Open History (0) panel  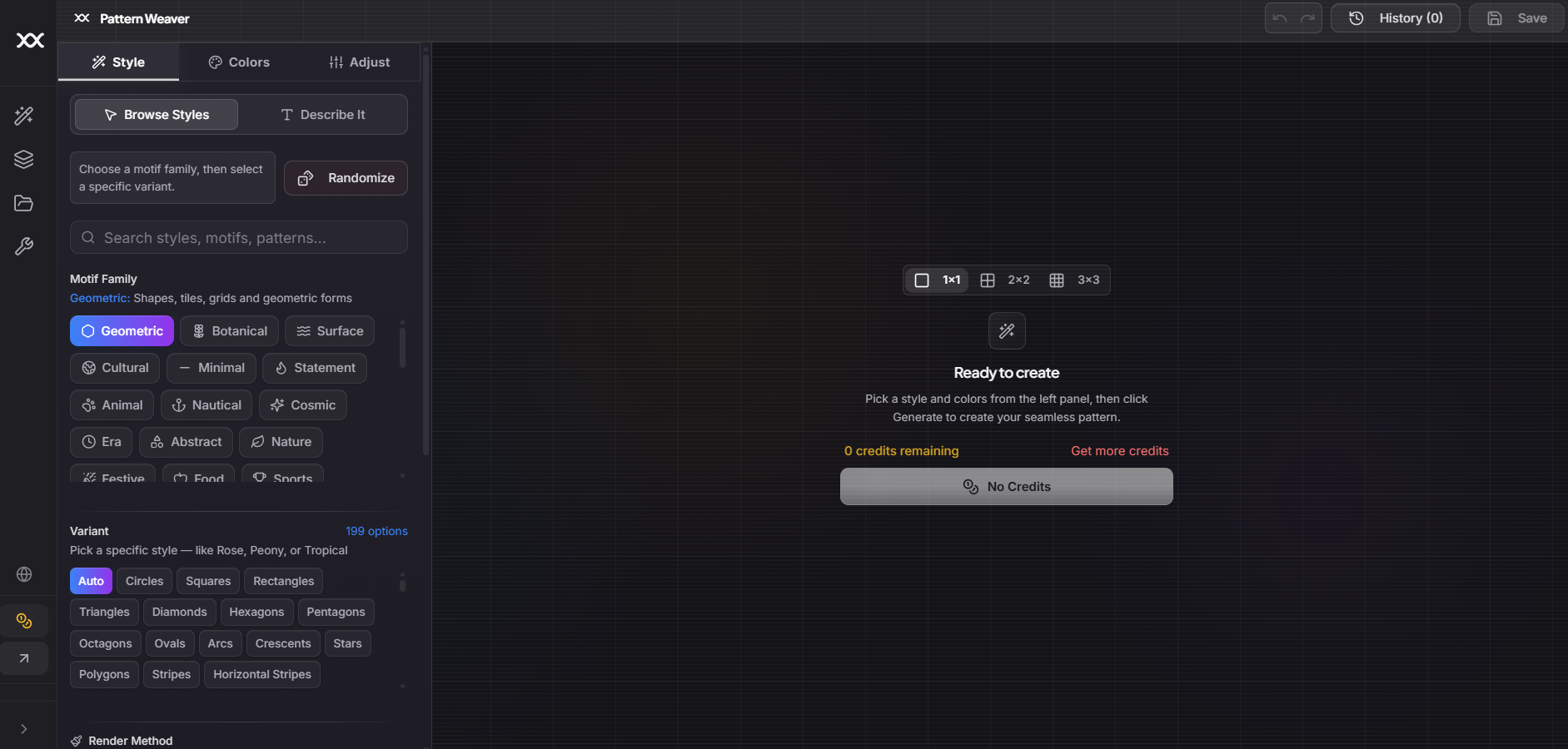[1396, 18]
